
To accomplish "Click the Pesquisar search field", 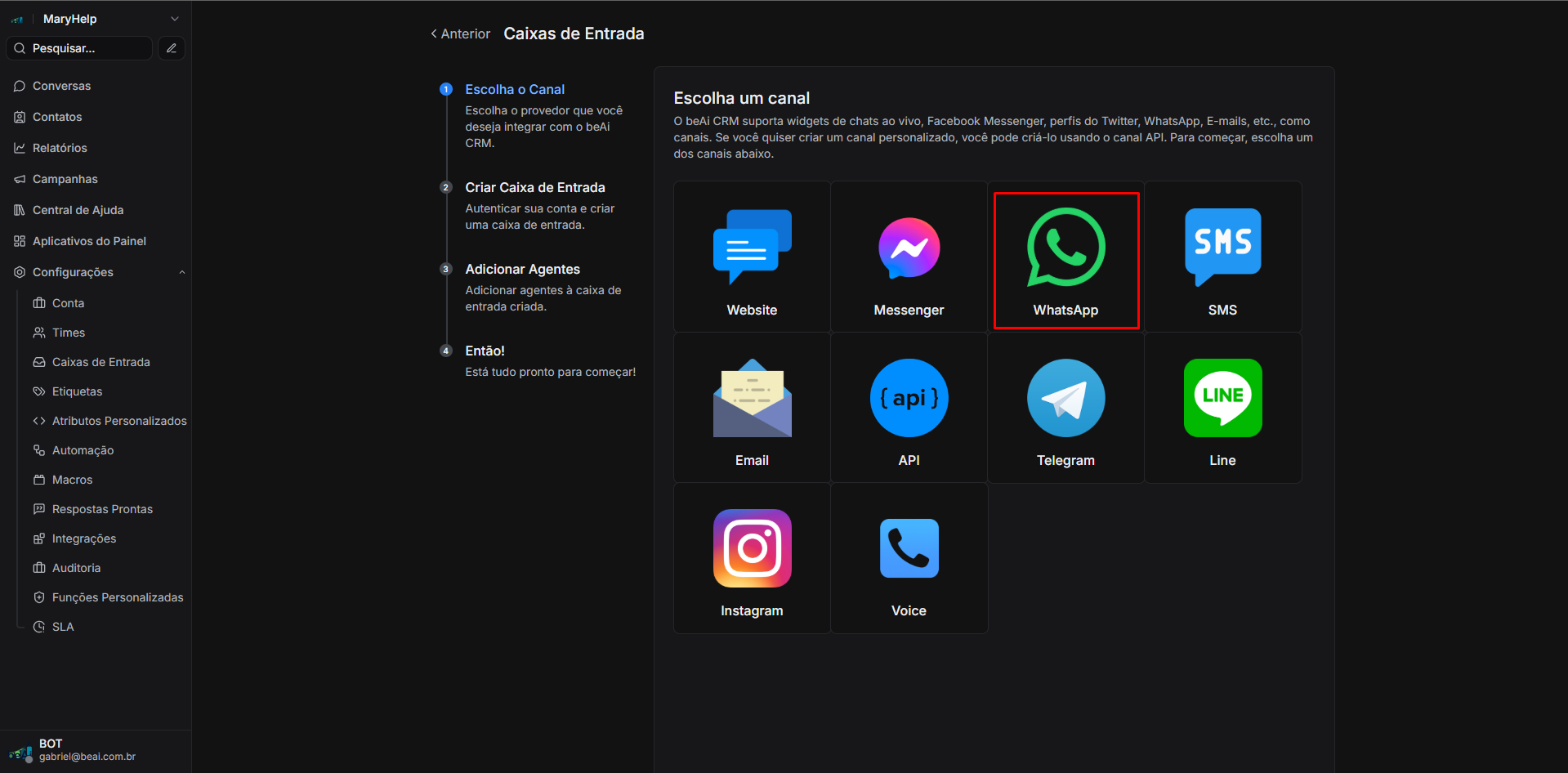I will click(x=80, y=48).
